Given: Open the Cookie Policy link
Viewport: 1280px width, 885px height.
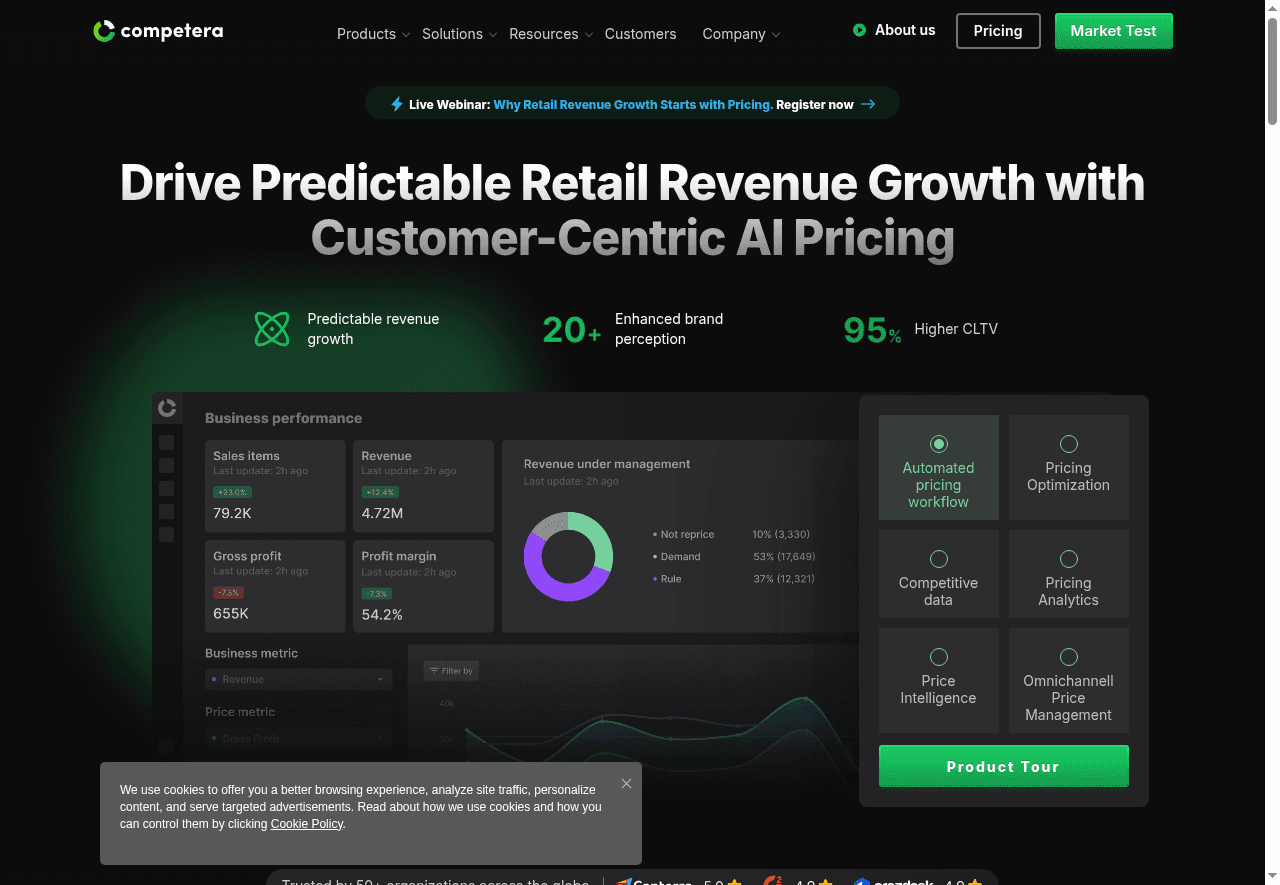Looking at the screenshot, I should (x=306, y=824).
